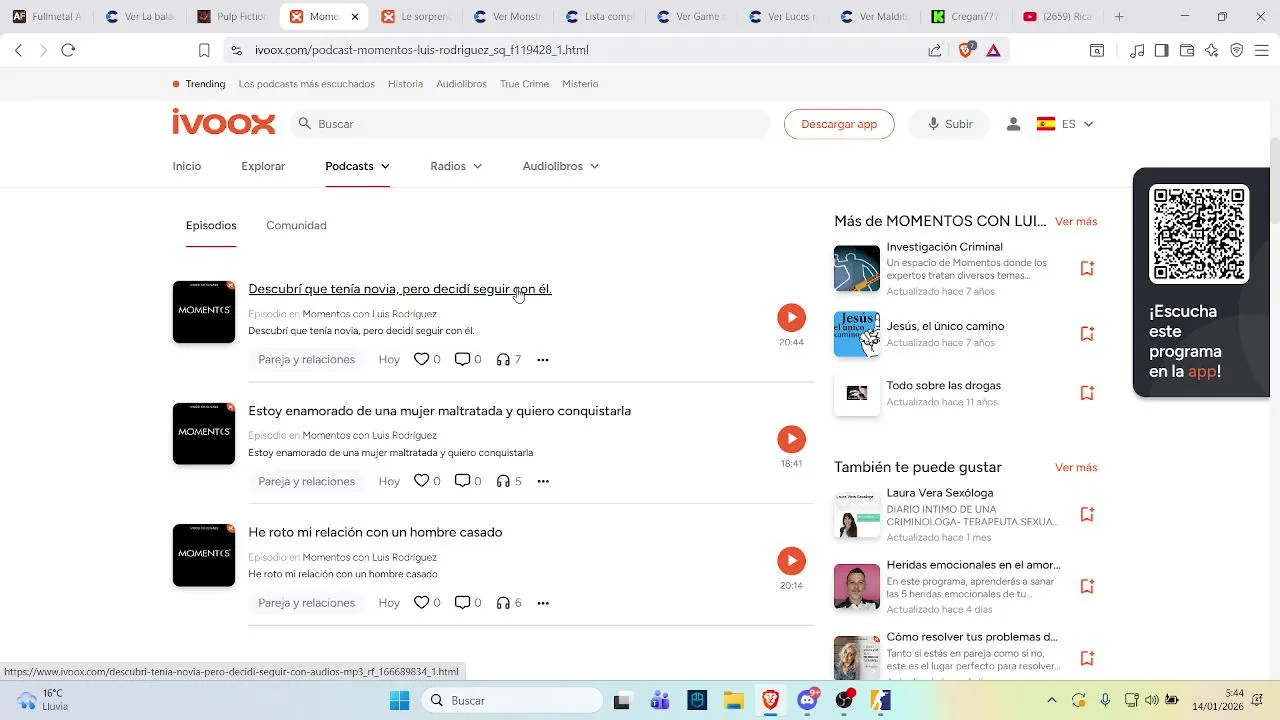Open the Windows Start button
The width and height of the screenshot is (1280, 720).
tap(399, 700)
